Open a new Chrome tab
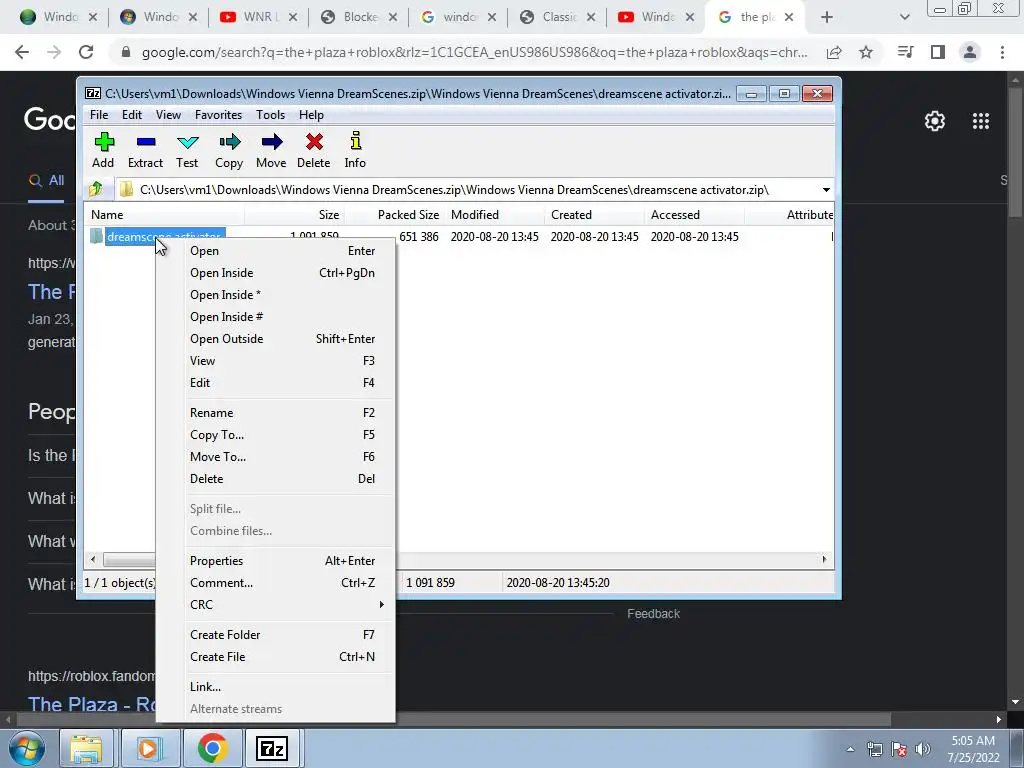The image size is (1024, 768). [x=827, y=17]
